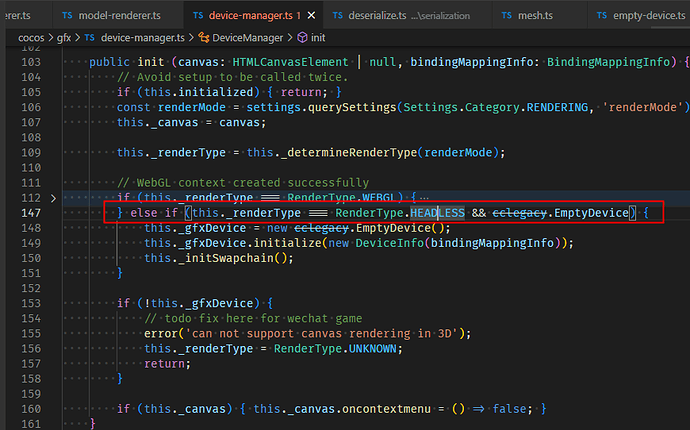The width and height of the screenshot is (690, 430).
Task: Click line number 153 in the gutter
Action: point(31,303)
